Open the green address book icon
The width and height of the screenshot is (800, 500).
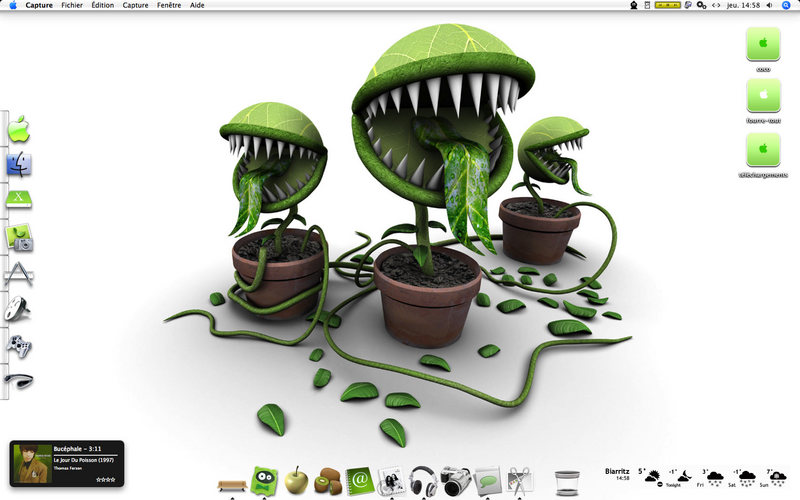359,481
